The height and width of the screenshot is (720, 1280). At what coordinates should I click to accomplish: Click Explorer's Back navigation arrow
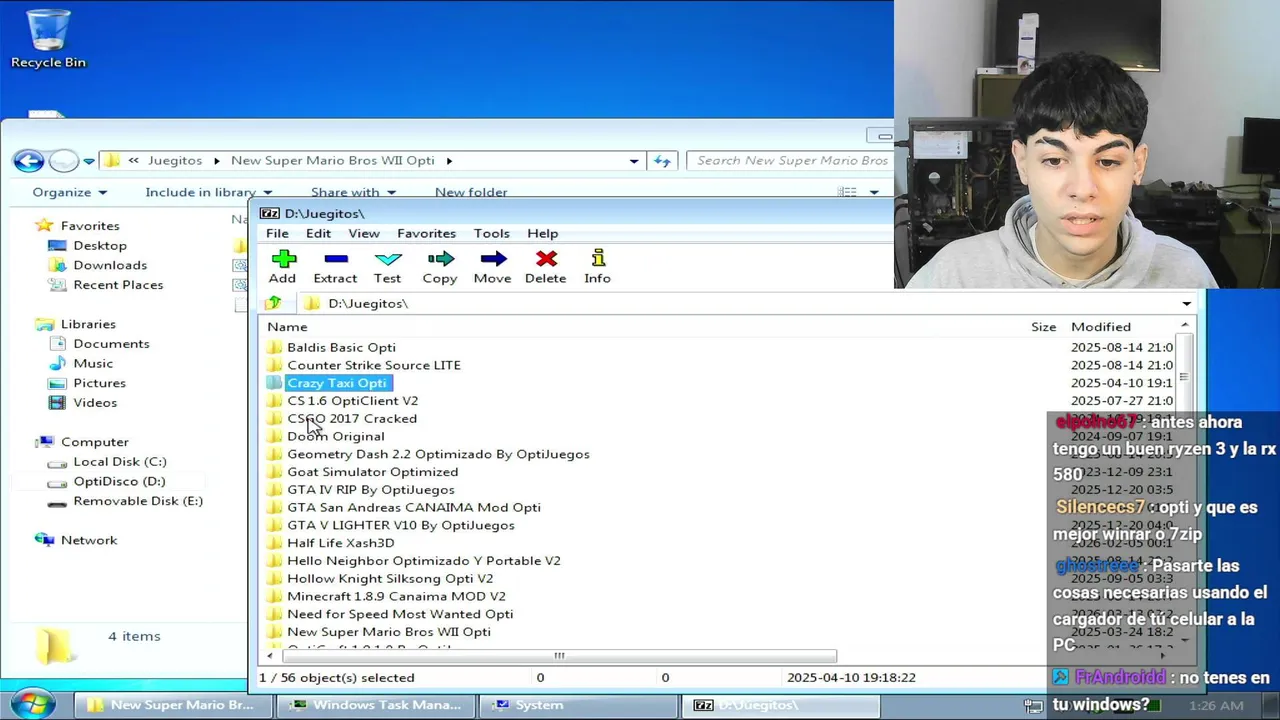point(29,160)
